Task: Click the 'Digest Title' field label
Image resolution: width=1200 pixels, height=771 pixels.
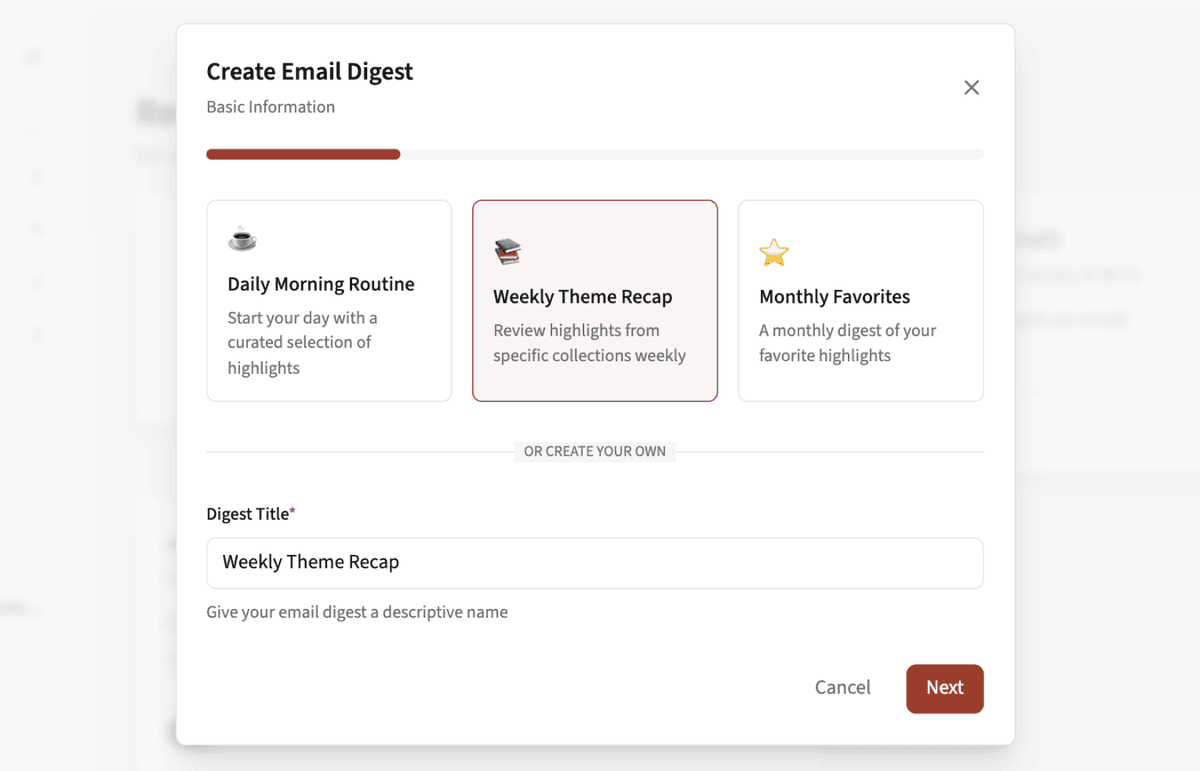Action: [251, 514]
